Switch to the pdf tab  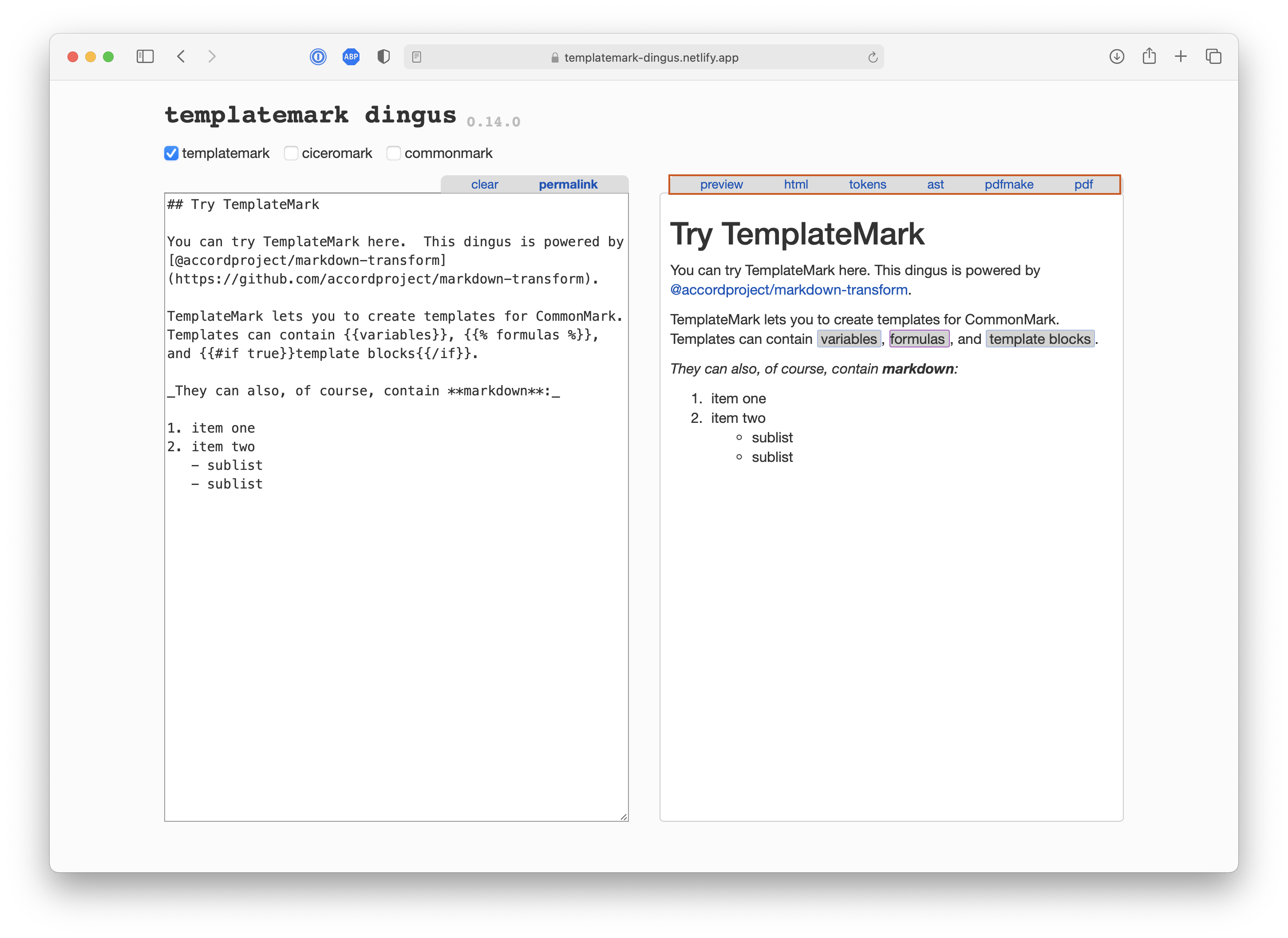pyautogui.click(x=1083, y=185)
